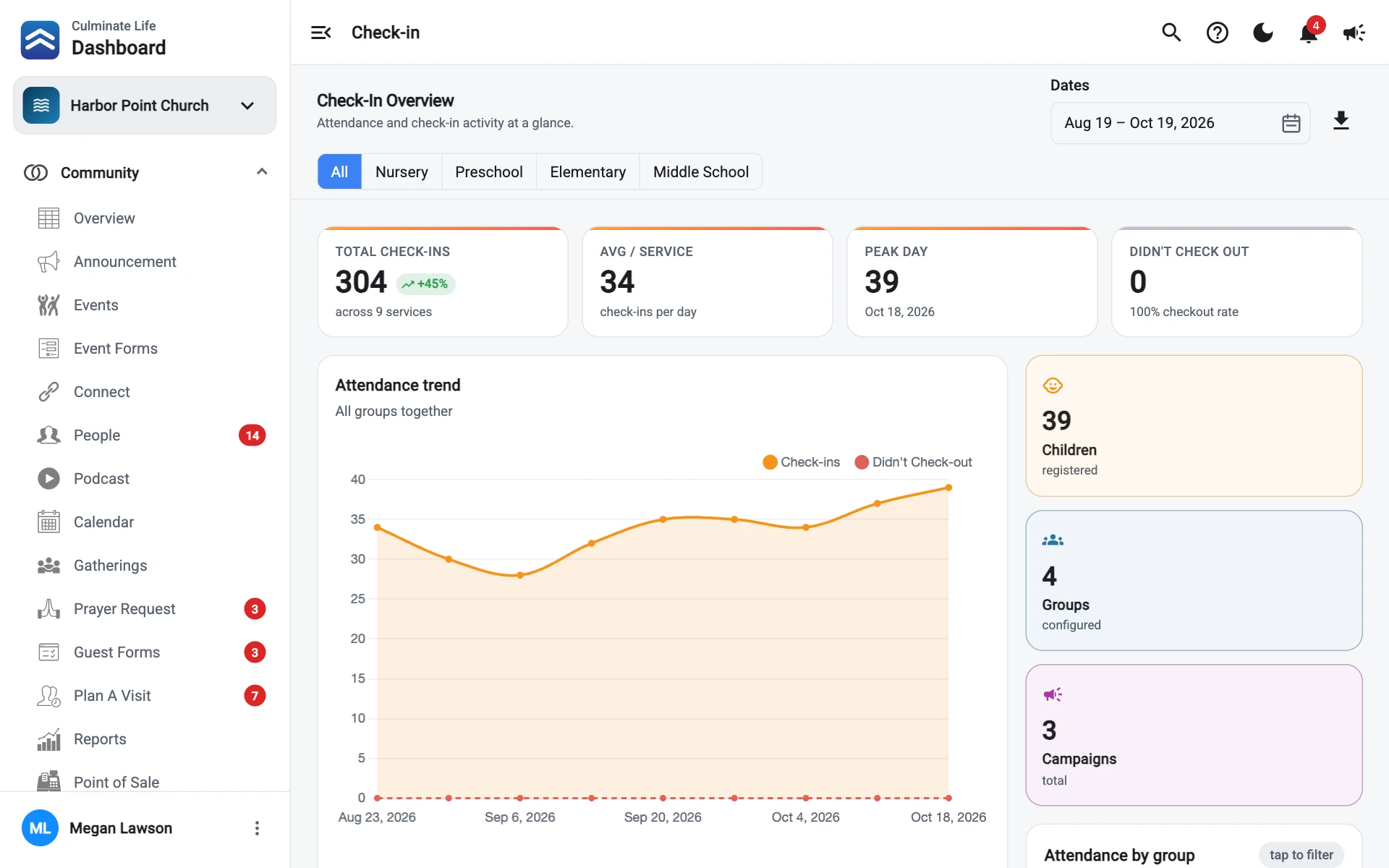The image size is (1389, 868).
Task: Open the calendar picker icon in Dates field
Action: [1291, 123]
